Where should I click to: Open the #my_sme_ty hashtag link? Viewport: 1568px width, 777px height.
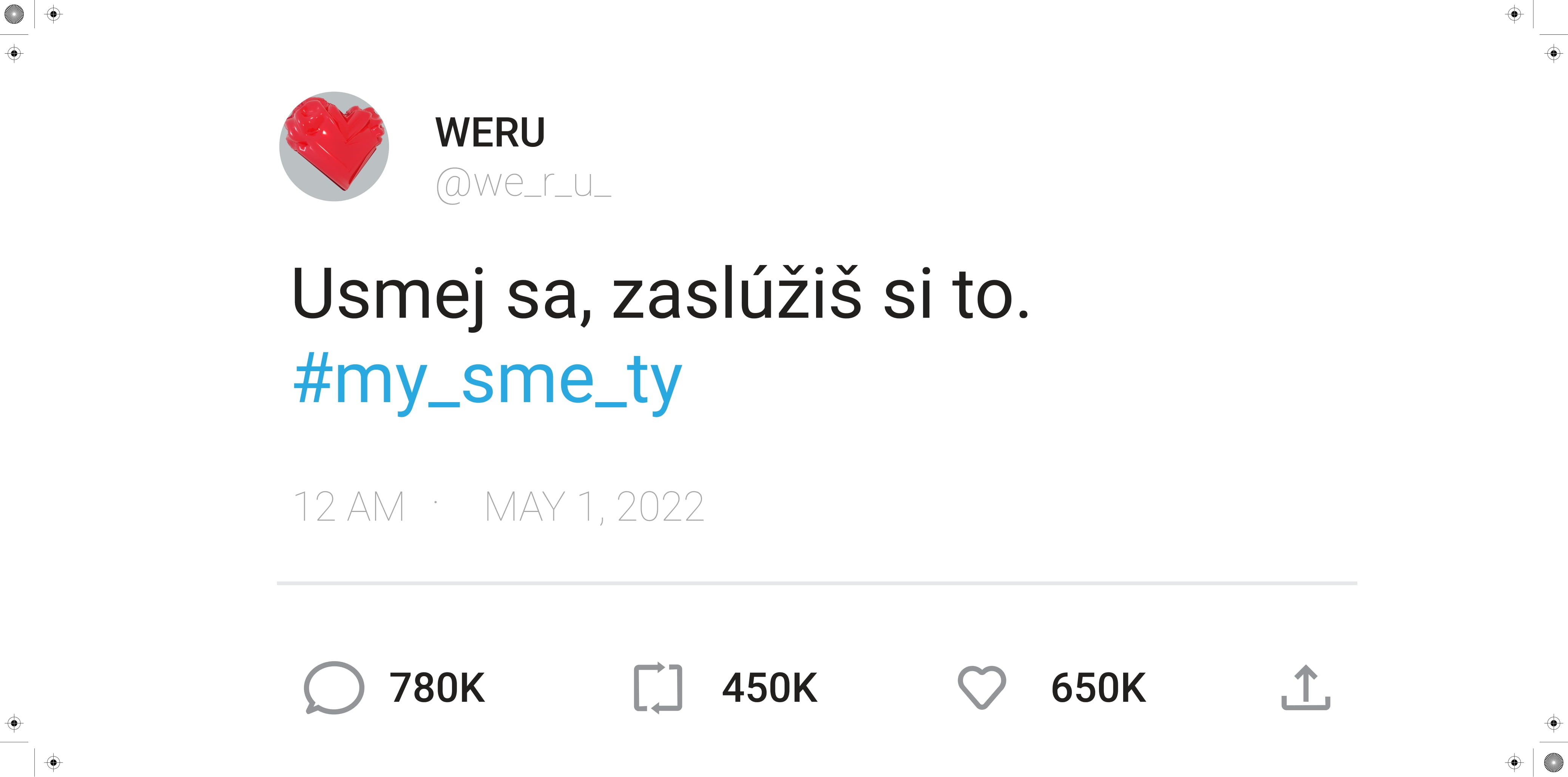click(487, 380)
